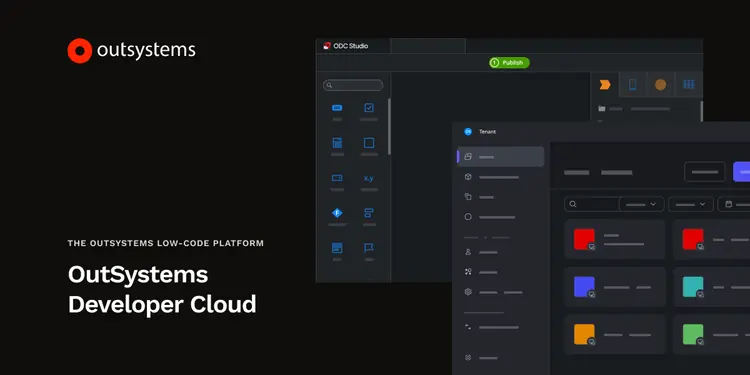Pick the Button widget icon in toolbox
The width and height of the screenshot is (750, 375).
[x=337, y=108]
